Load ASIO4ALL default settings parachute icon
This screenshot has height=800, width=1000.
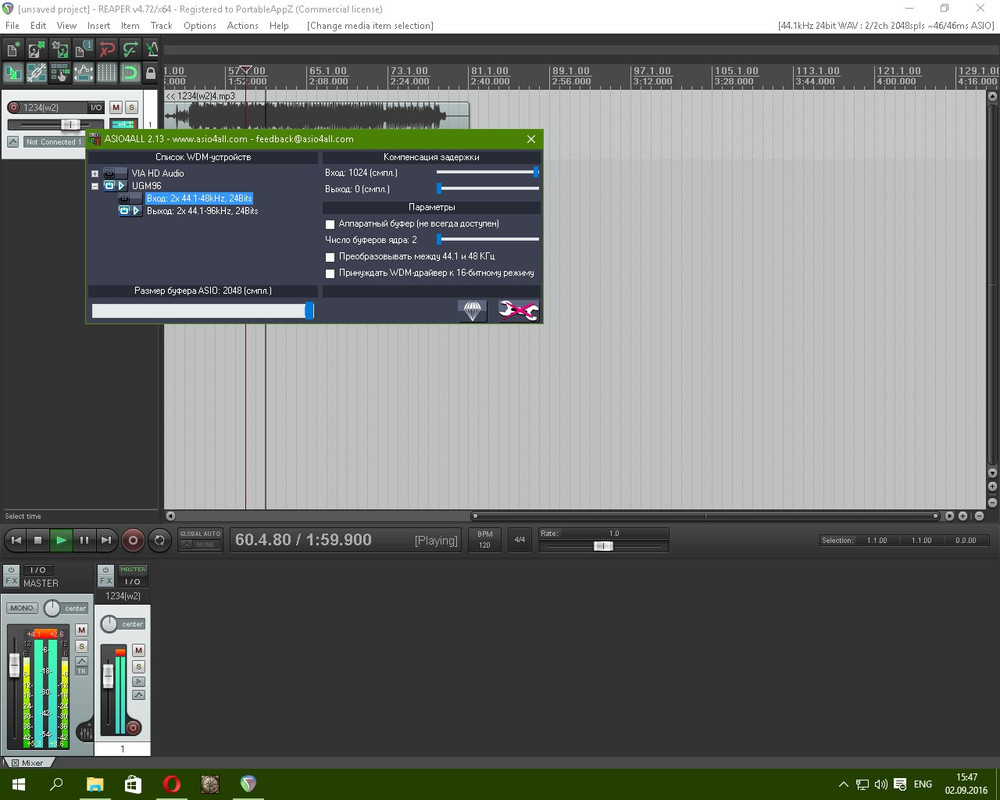click(472, 311)
